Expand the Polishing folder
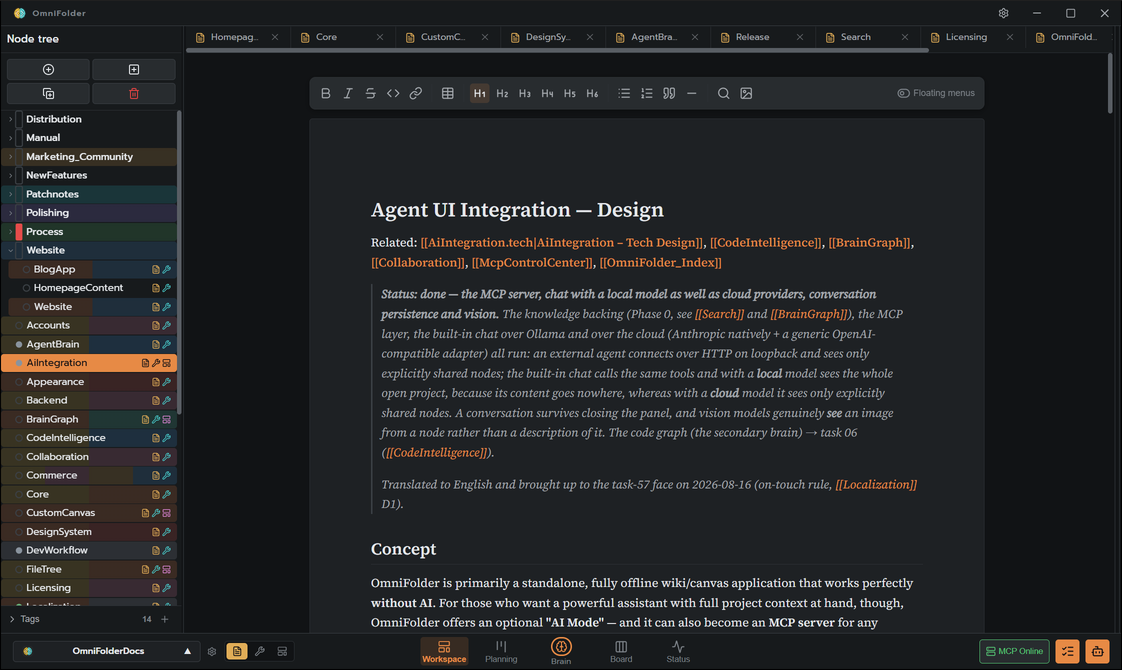This screenshot has width=1122, height=670. [10, 213]
